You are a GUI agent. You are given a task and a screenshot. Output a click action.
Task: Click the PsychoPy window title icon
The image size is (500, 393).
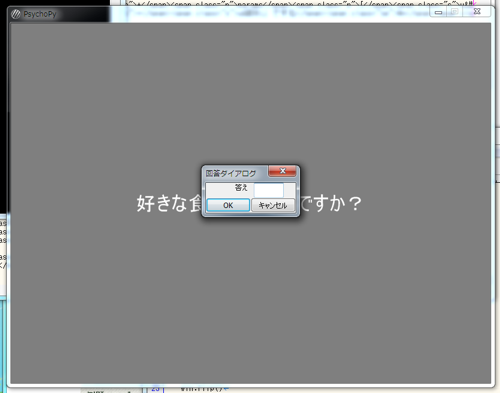[16, 14]
